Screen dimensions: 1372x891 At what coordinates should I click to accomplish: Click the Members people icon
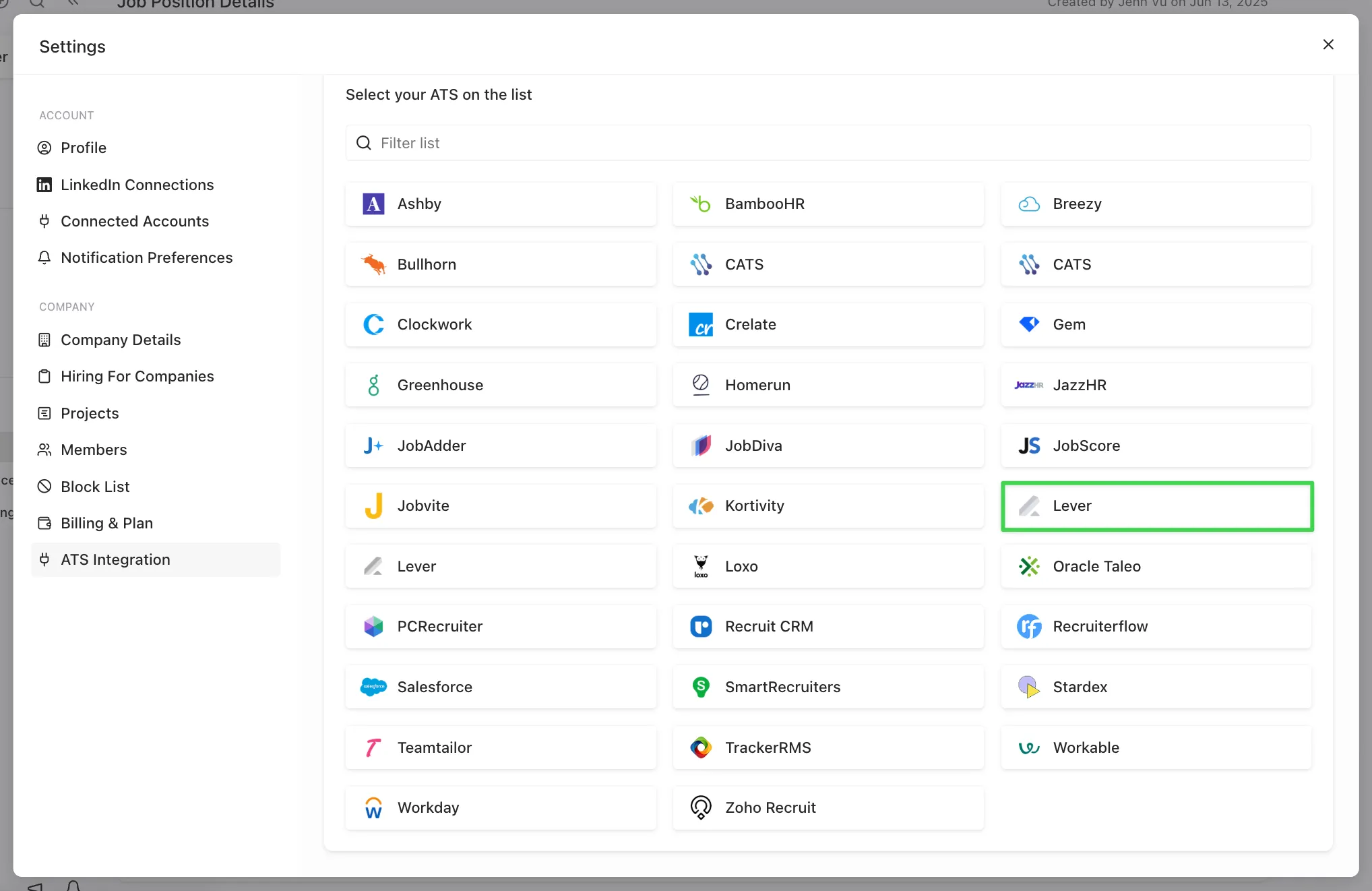click(44, 450)
